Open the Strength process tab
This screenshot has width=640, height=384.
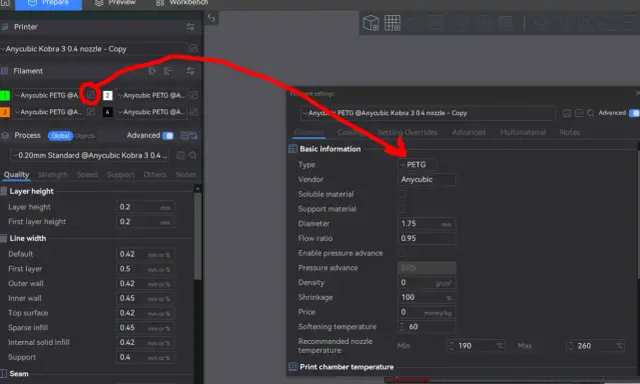coord(53,175)
